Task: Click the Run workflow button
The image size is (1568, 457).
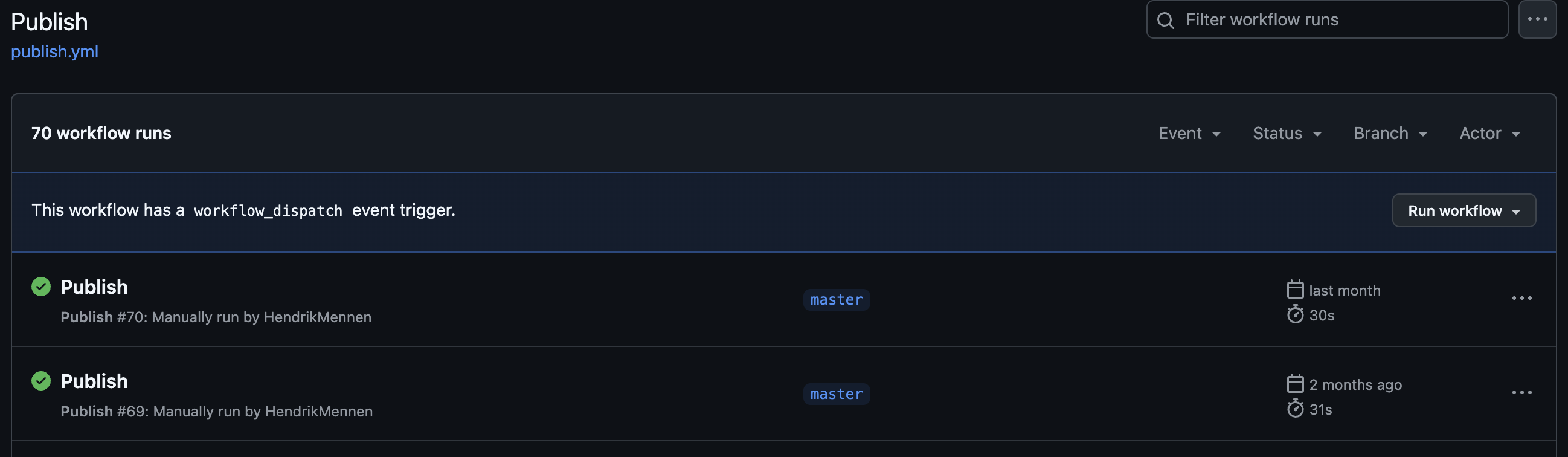Action: pos(1455,210)
